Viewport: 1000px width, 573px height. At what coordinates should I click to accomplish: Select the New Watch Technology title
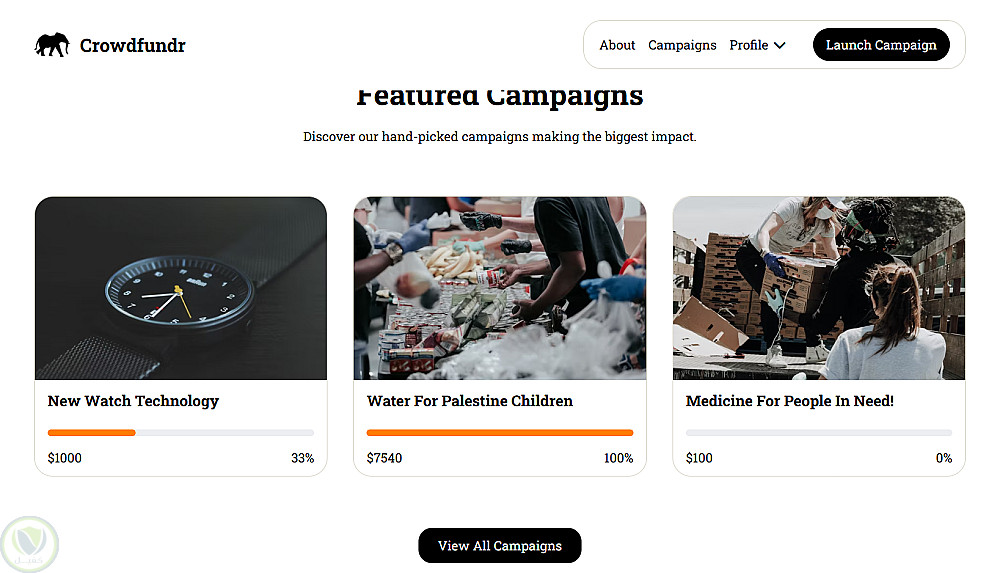coord(133,401)
